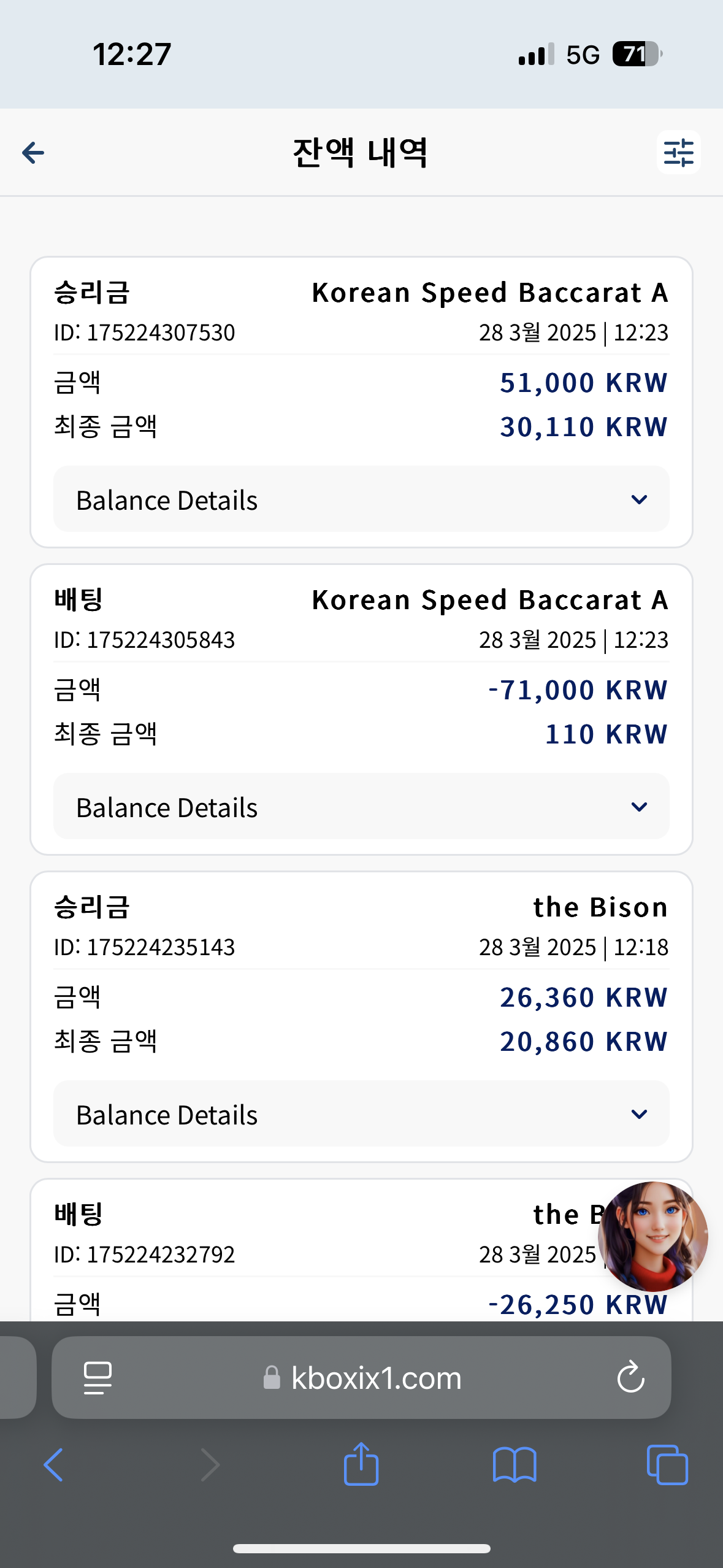Tap the Safari page format menu icon
This screenshot has height=1568, width=723.
point(98,1378)
